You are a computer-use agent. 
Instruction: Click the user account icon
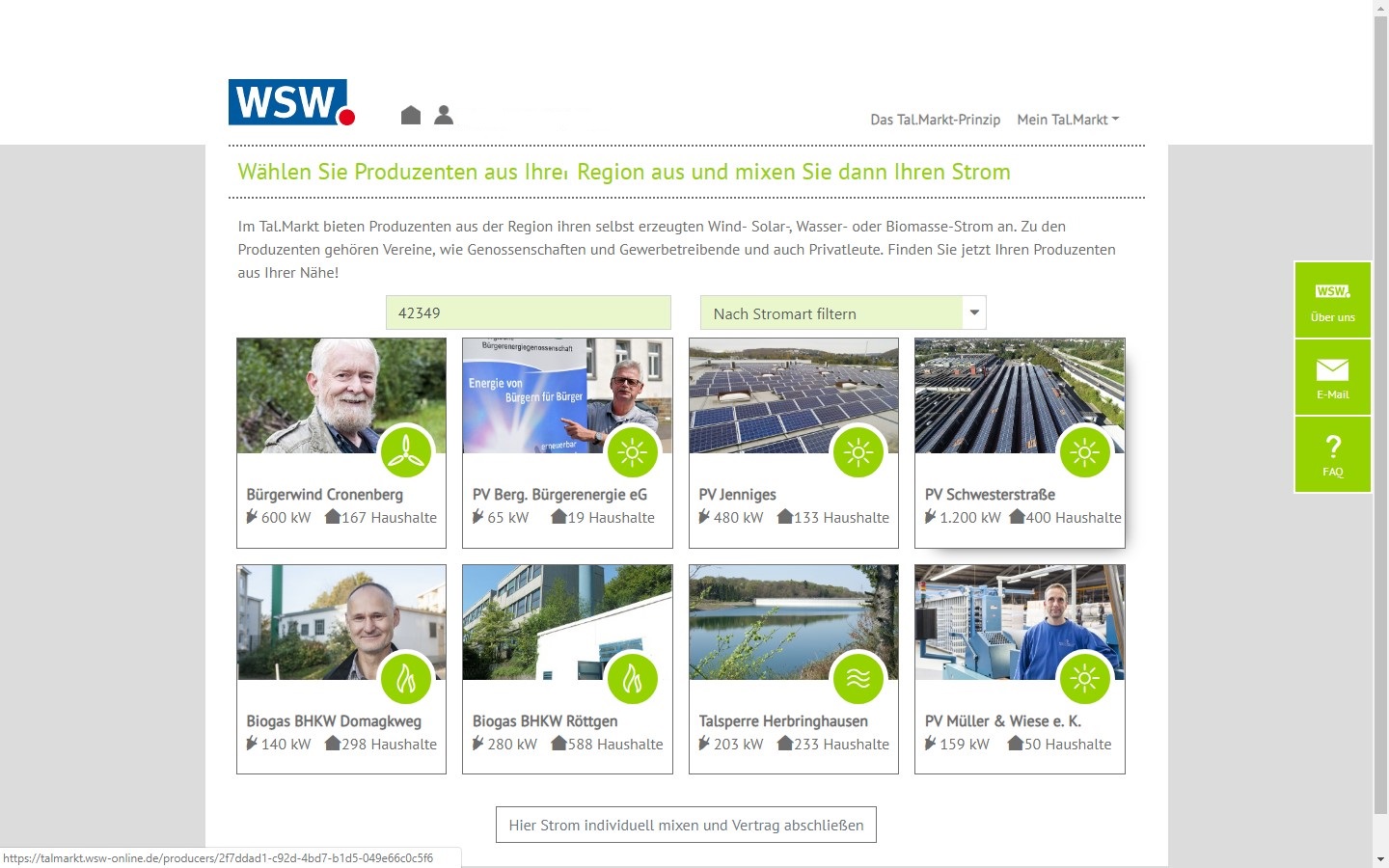(x=444, y=115)
